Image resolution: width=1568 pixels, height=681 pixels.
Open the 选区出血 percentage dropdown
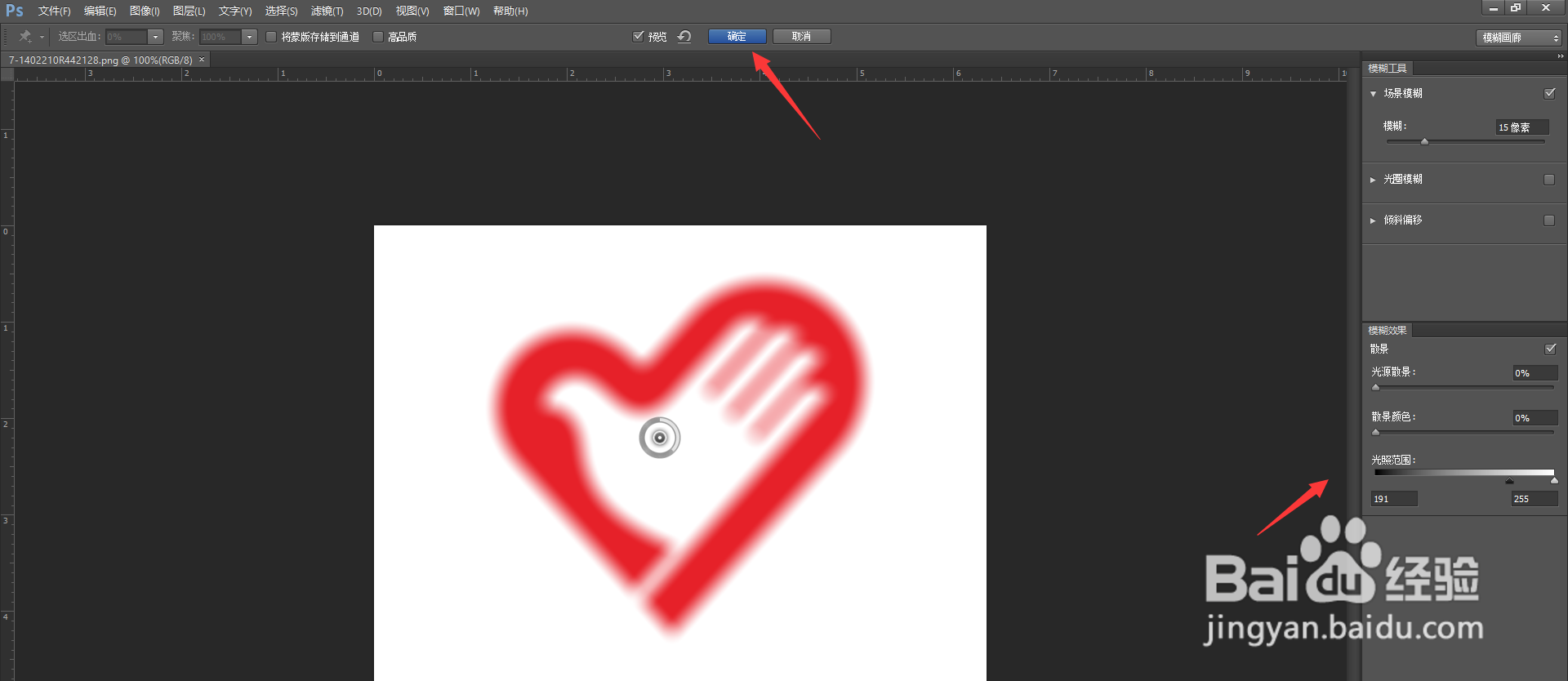click(155, 37)
